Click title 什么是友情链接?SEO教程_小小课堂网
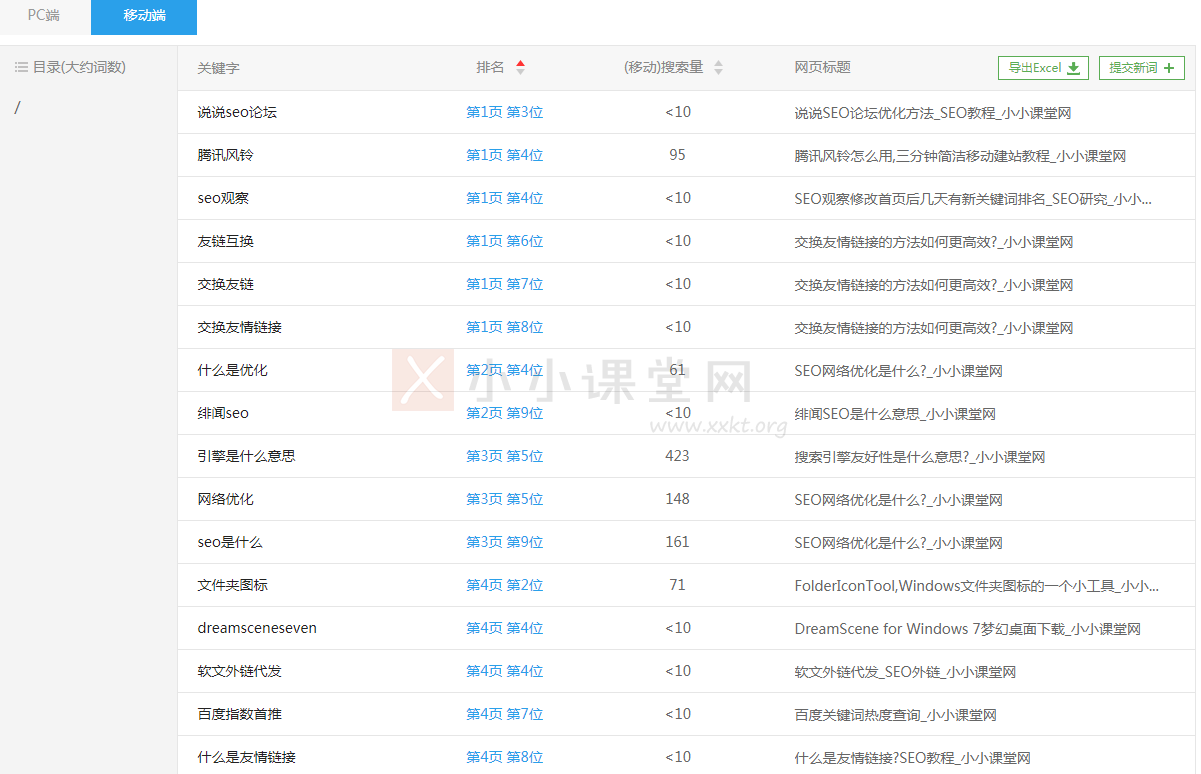 [x=912, y=759]
